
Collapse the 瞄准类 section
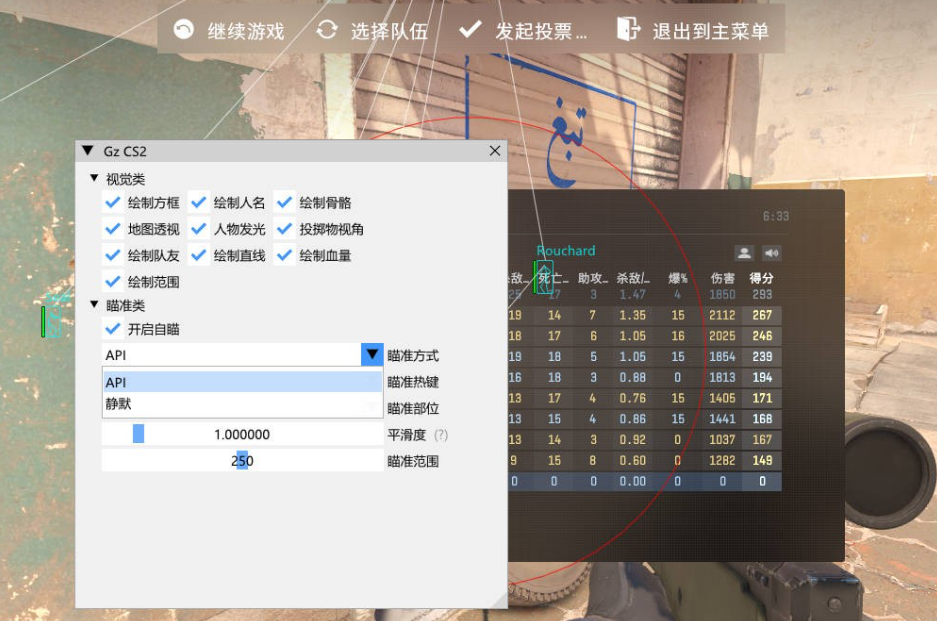(94, 305)
